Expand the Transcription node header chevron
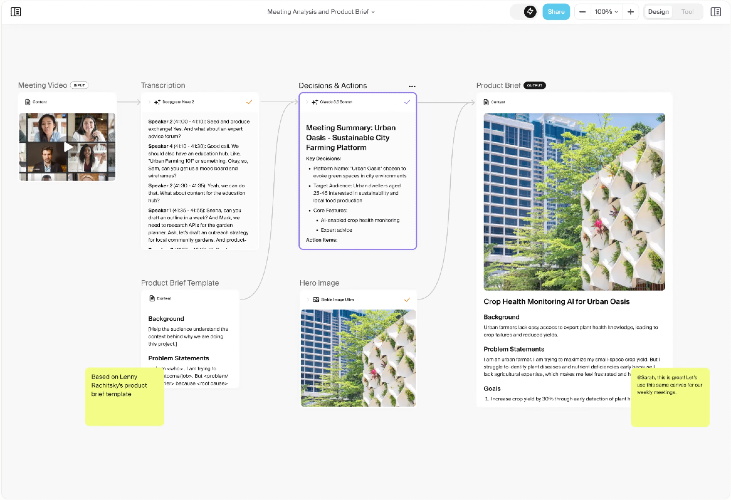The image size is (731, 500). point(149,102)
